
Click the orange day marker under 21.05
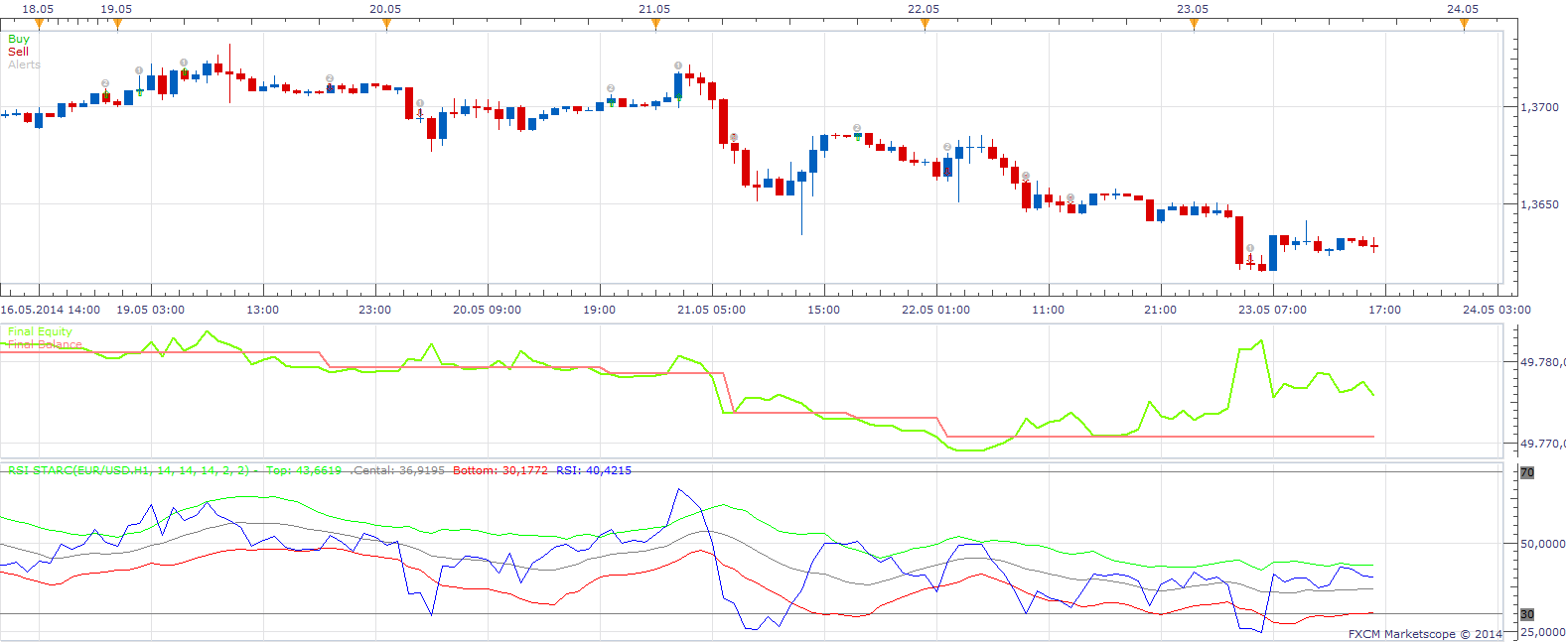pyautogui.click(x=655, y=24)
